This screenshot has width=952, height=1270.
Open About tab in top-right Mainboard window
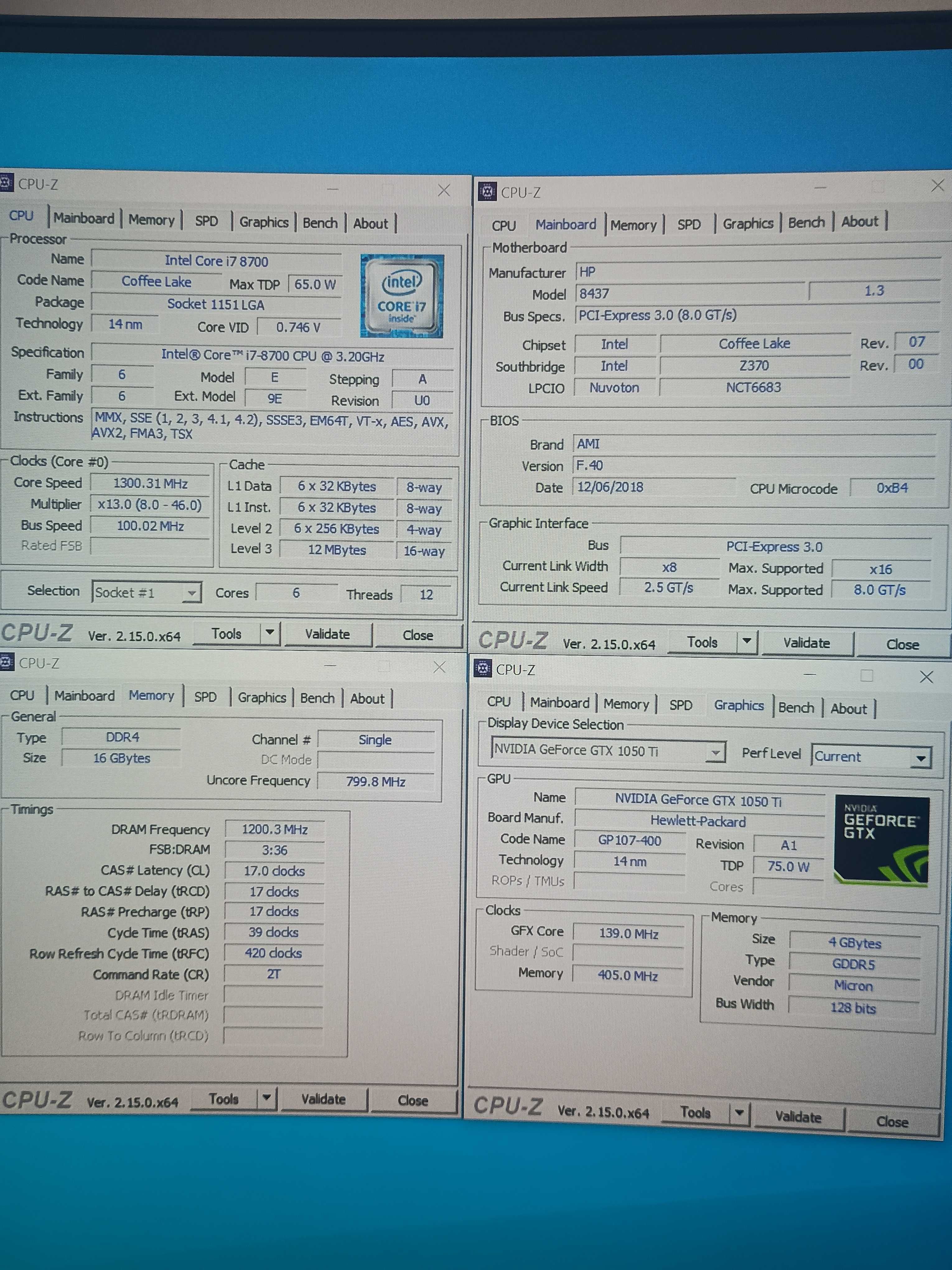click(860, 222)
